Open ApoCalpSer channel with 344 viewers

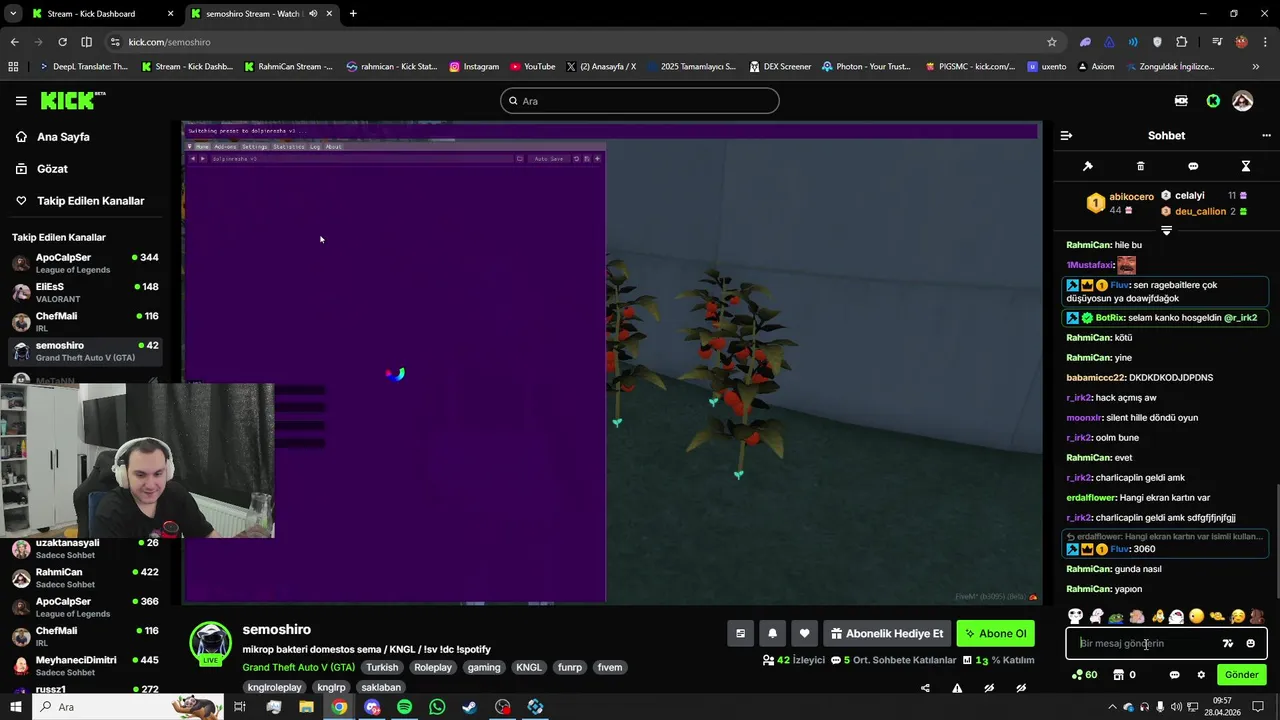click(86, 264)
